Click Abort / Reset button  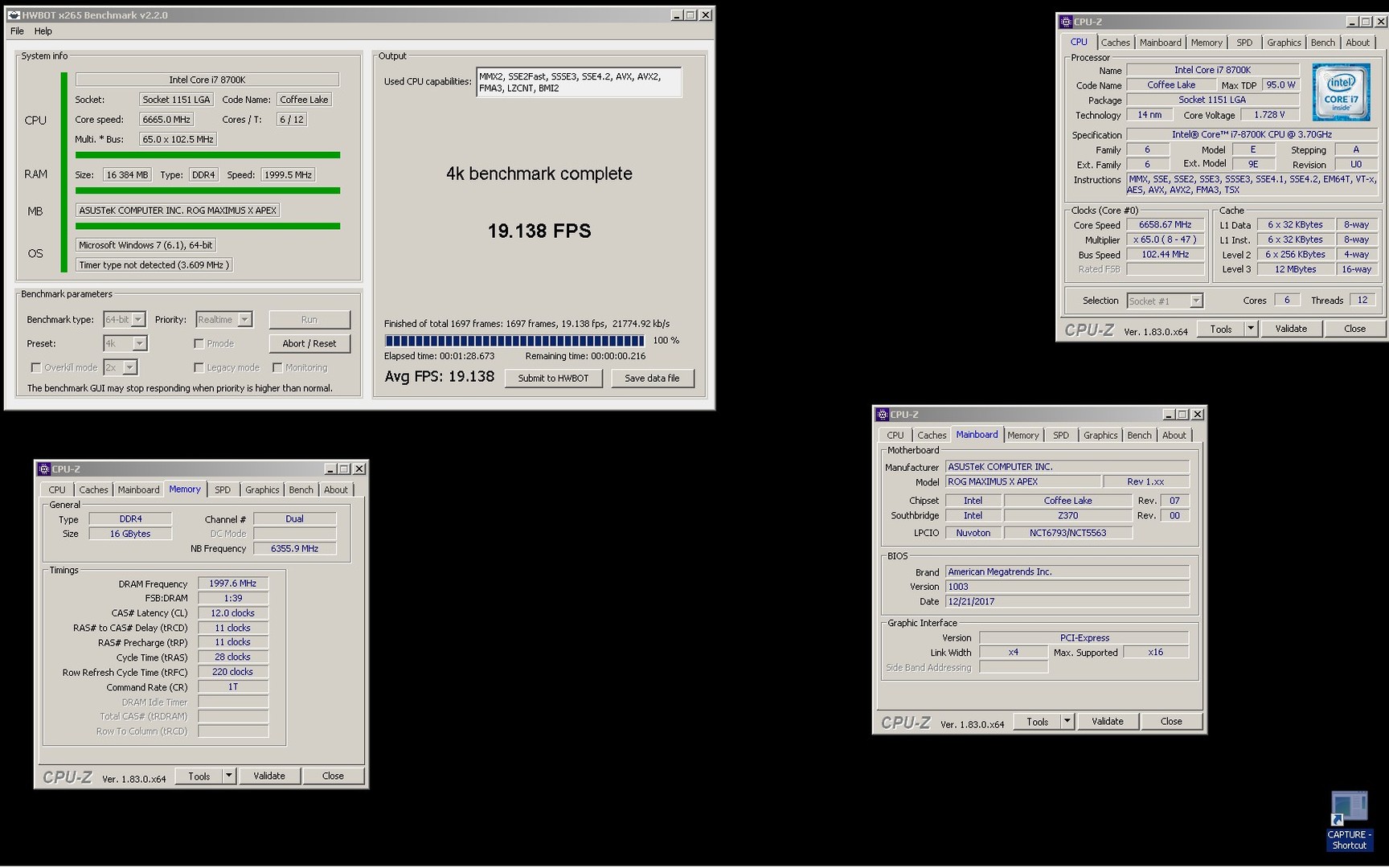tap(309, 344)
